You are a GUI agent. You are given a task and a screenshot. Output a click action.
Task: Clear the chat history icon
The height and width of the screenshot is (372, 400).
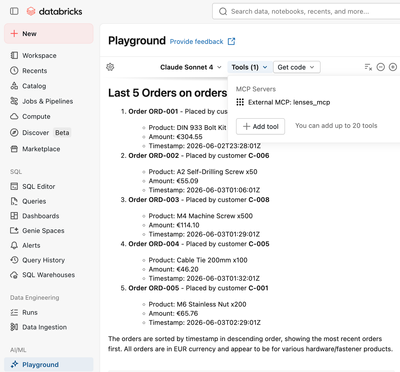(x=368, y=67)
